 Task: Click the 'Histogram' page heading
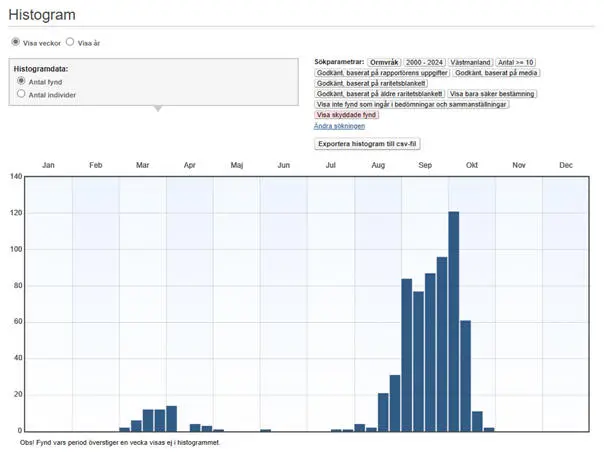click(x=41, y=13)
